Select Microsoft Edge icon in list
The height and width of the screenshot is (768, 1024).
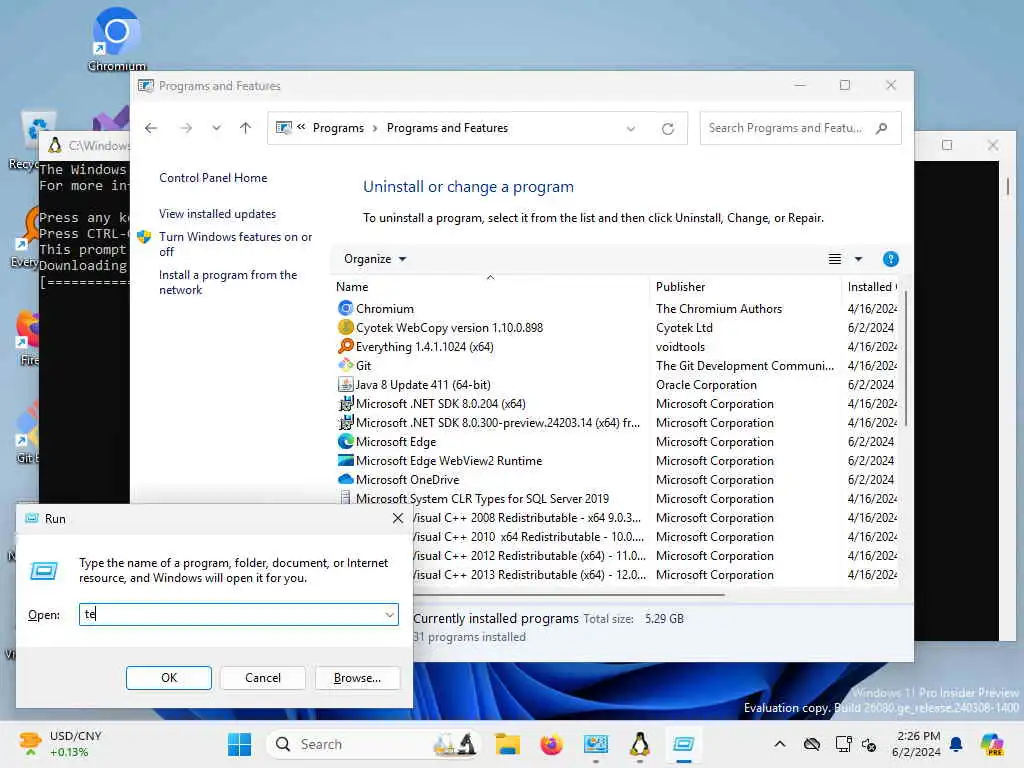(x=345, y=441)
